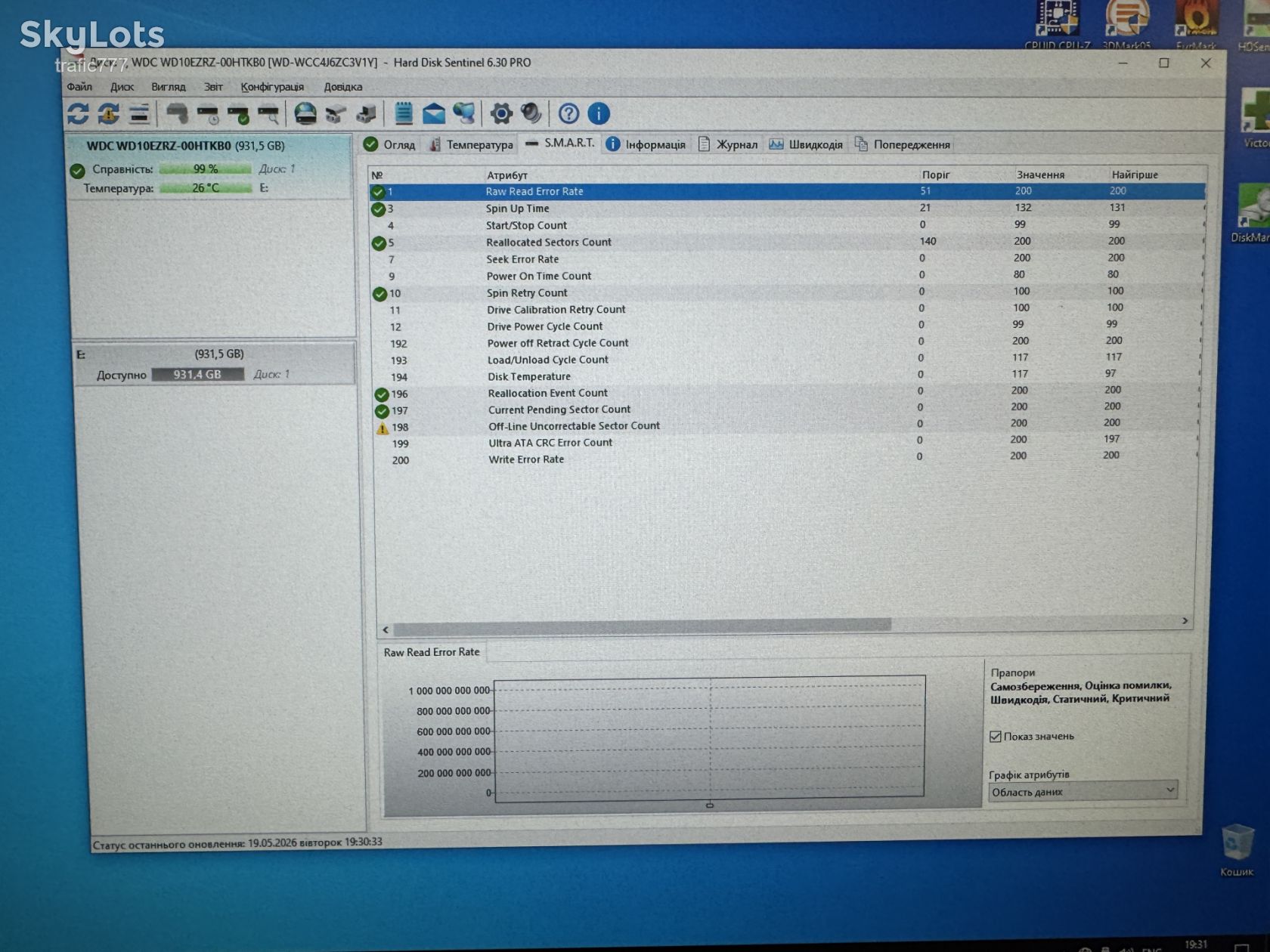Screen dimensions: 1270x952
Task: Select the Off-Line Uncorrectable Sector Count row
Action: click(x=786, y=426)
